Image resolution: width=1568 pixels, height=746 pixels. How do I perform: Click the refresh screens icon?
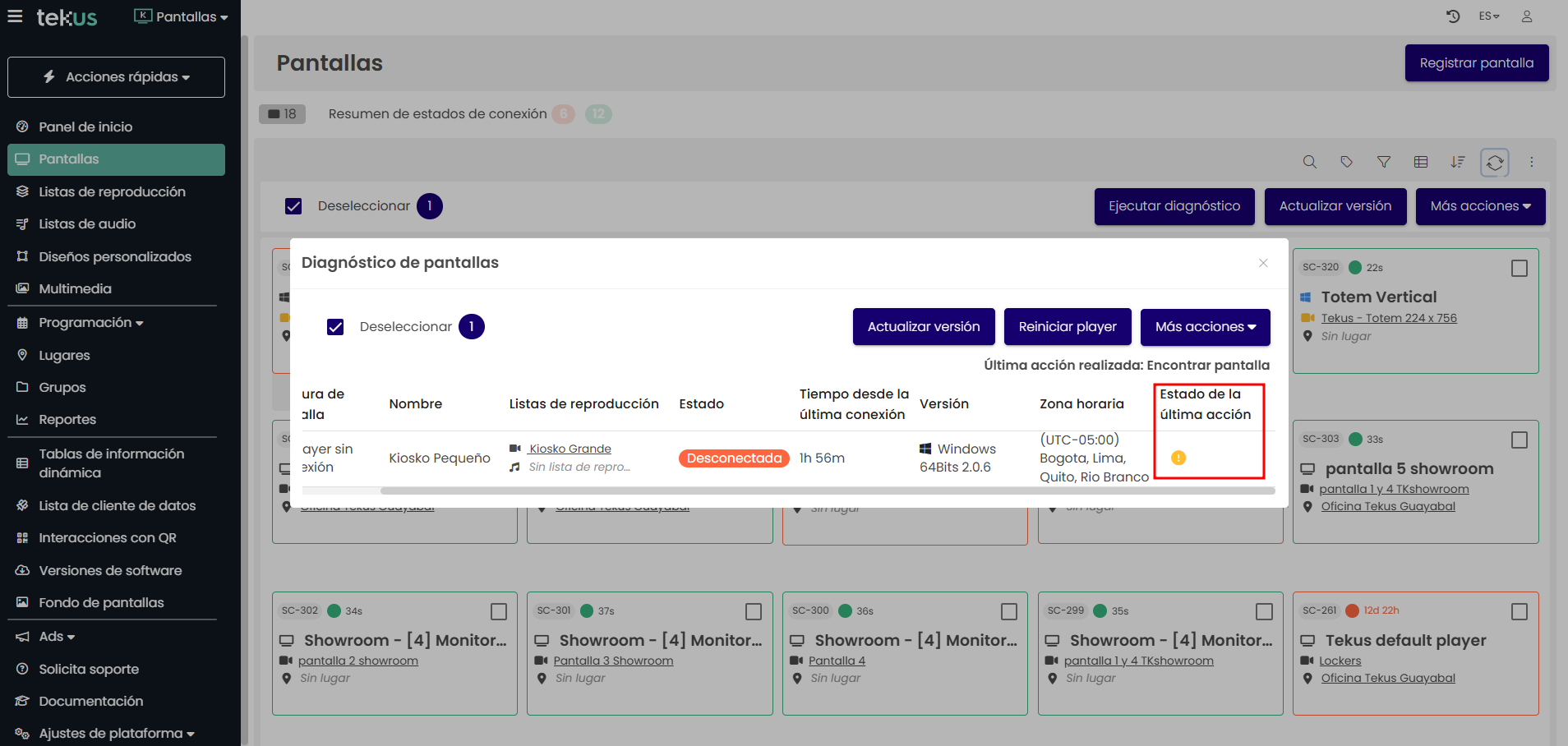click(x=1495, y=163)
